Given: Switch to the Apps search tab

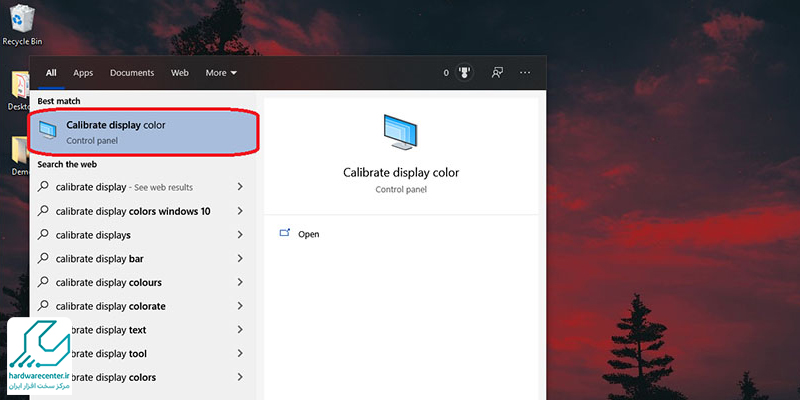Looking at the screenshot, I should [83, 73].
